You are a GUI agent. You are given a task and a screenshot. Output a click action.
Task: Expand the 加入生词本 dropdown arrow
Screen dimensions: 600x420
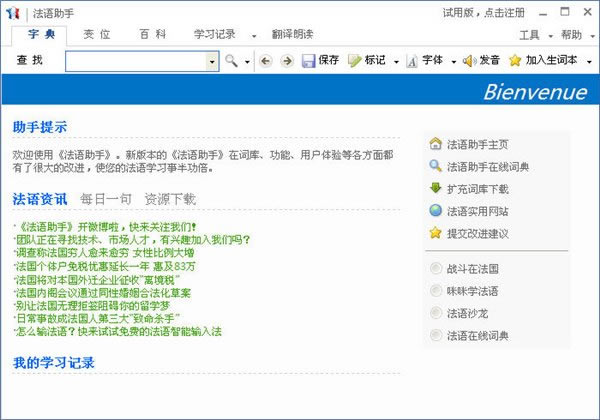pyautogui.click(x=589, y=62)
